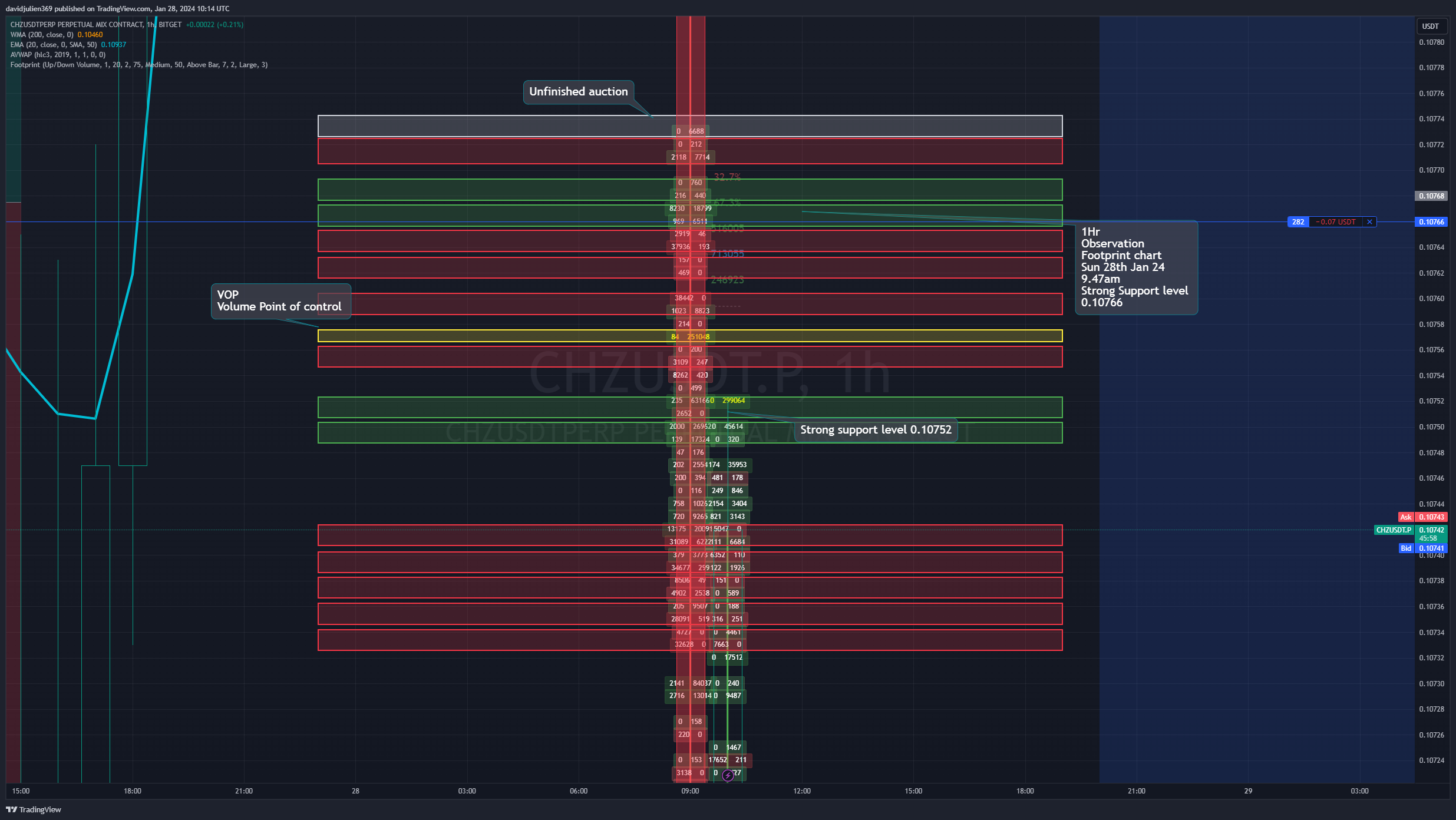This screenshot has height=820, width=1456.
Task: Select the 1Hr Observation Footprint chart note
Action: [1135, 267]
